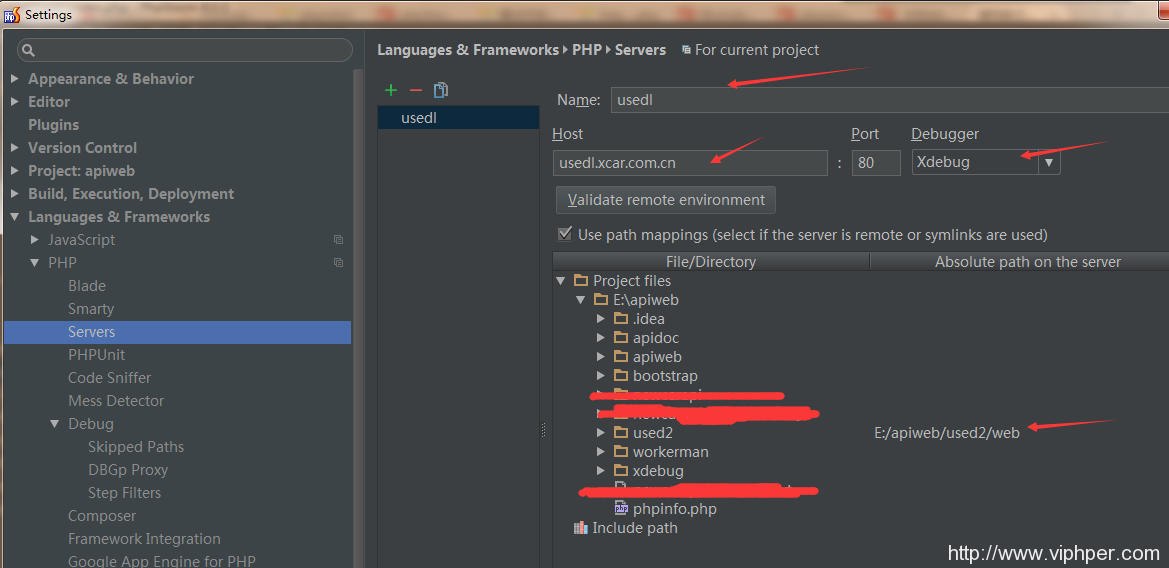Open Step Filters settings
The width and height of the screenshot is (1169, 568).
coord(125,493)
